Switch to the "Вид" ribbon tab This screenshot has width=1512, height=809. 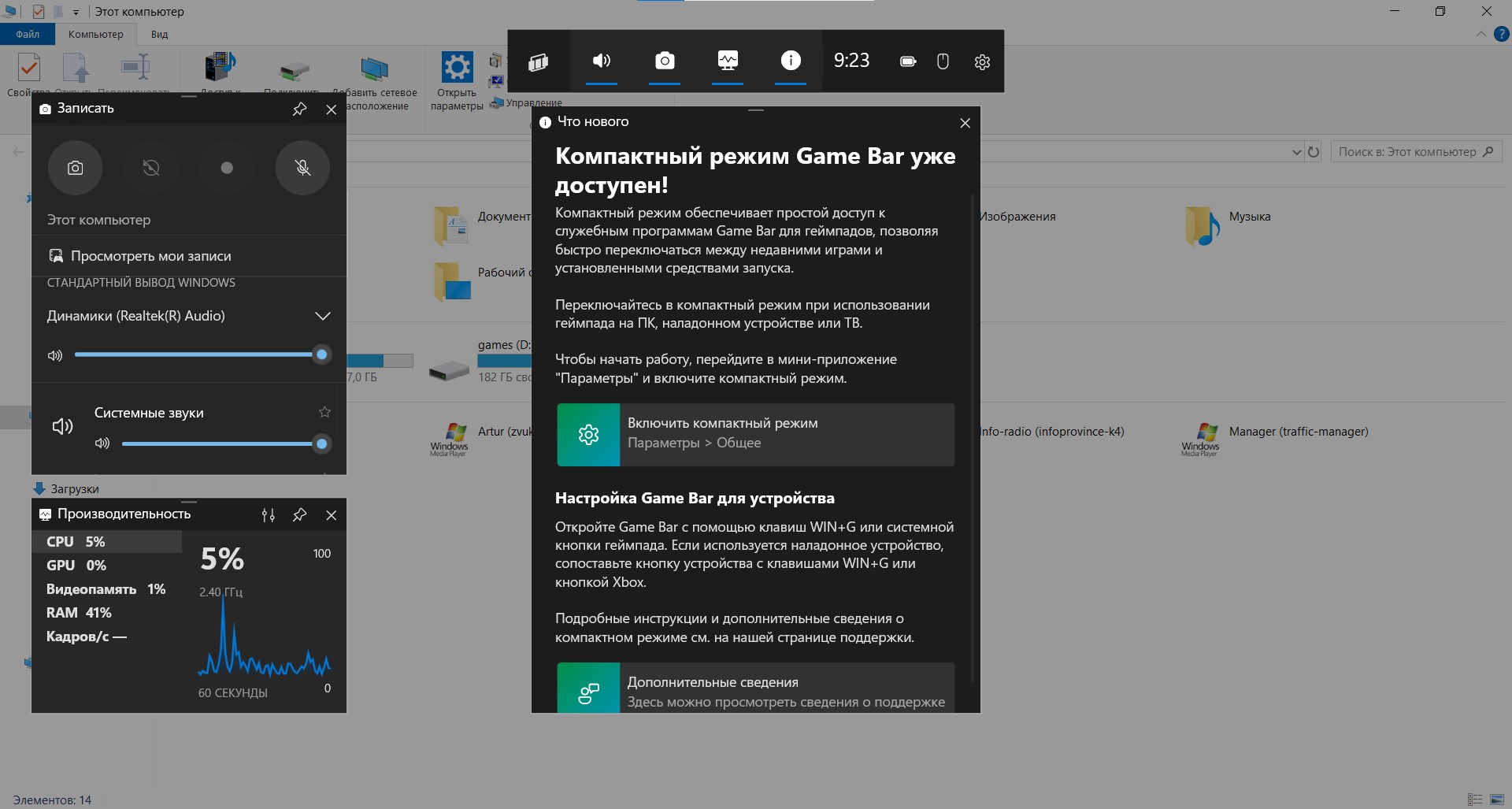160,35
